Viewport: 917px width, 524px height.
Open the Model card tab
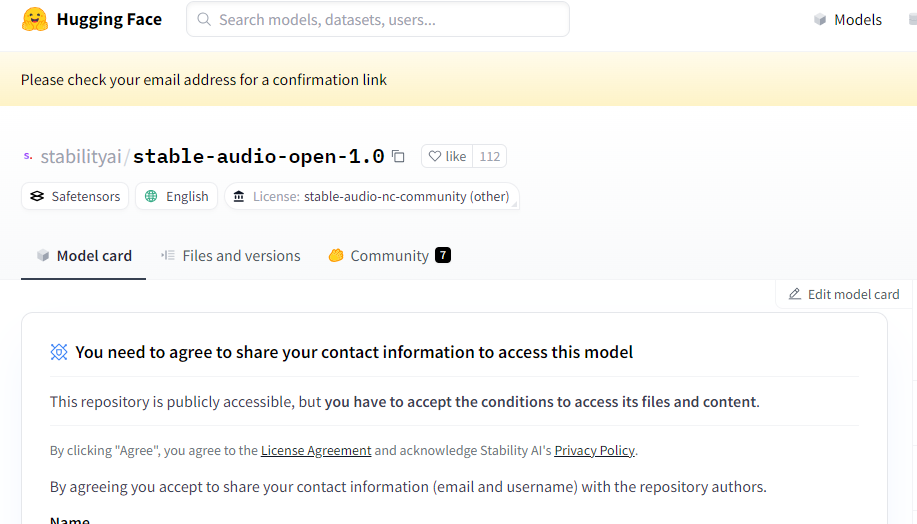[x=84, y=256]
